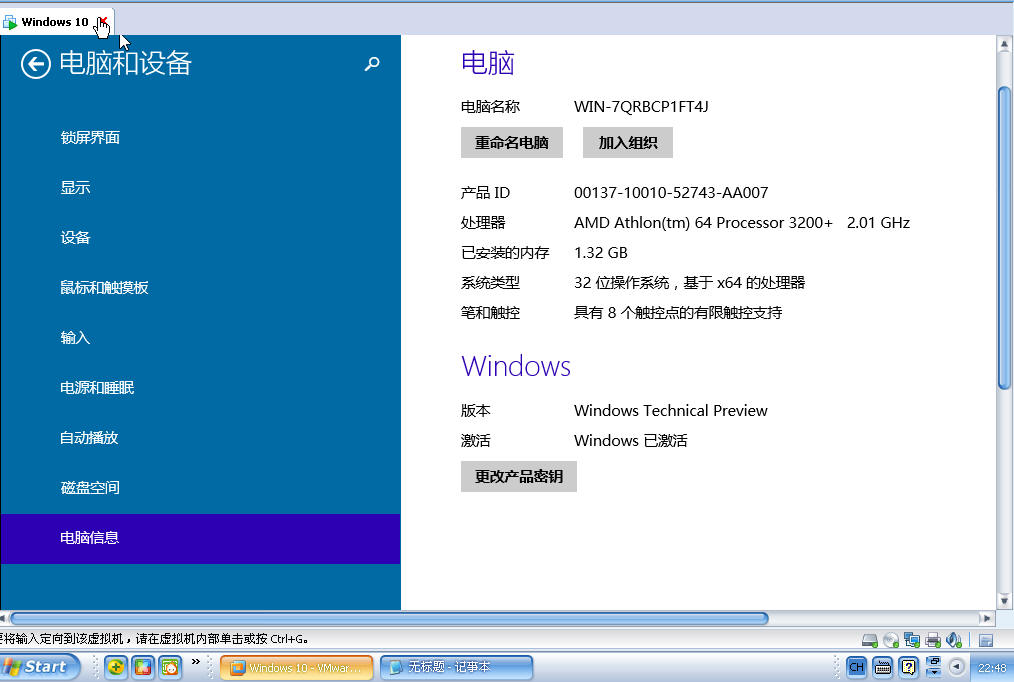Image resolution: width=1014 pixels, height=682 pixels.
Task: Select 电脑信息 in sidebar
Action: (x=200, y=538)
